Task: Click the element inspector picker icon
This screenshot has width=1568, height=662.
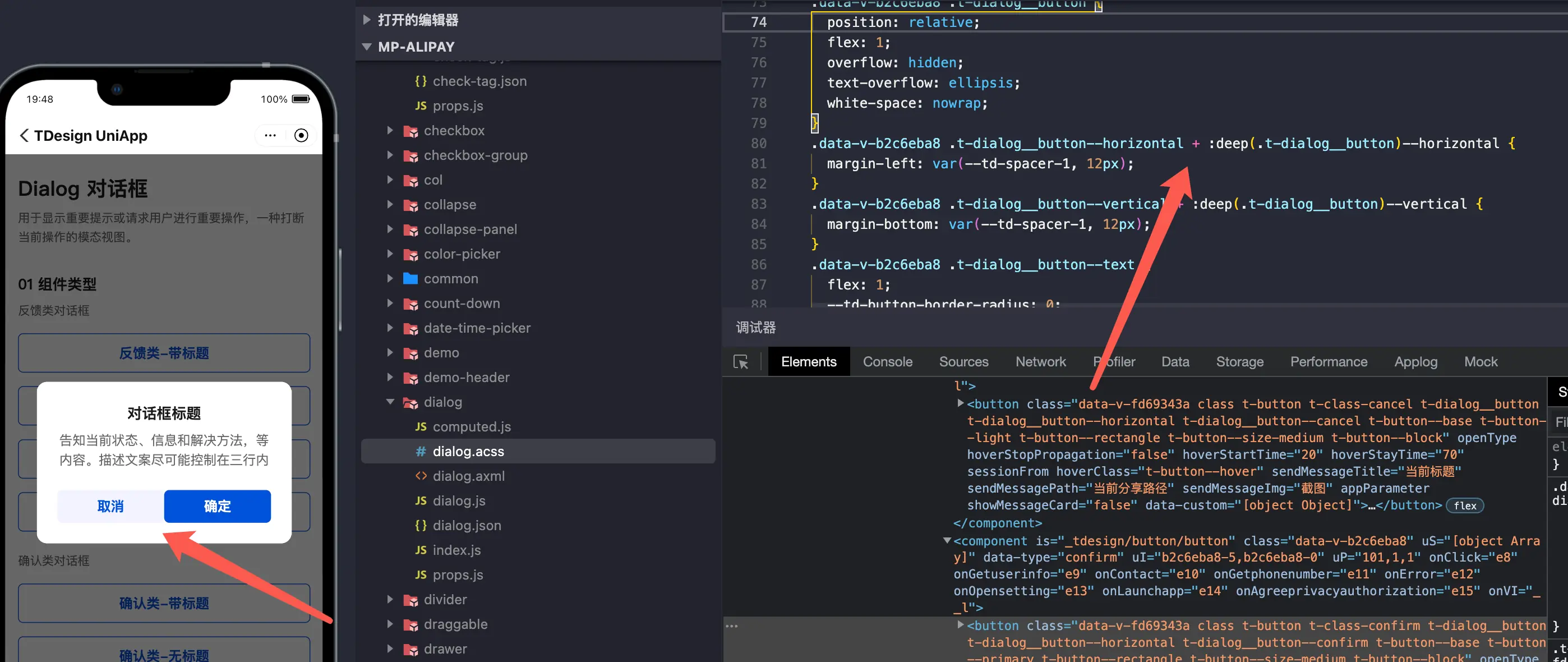Action: coord(741,362)
